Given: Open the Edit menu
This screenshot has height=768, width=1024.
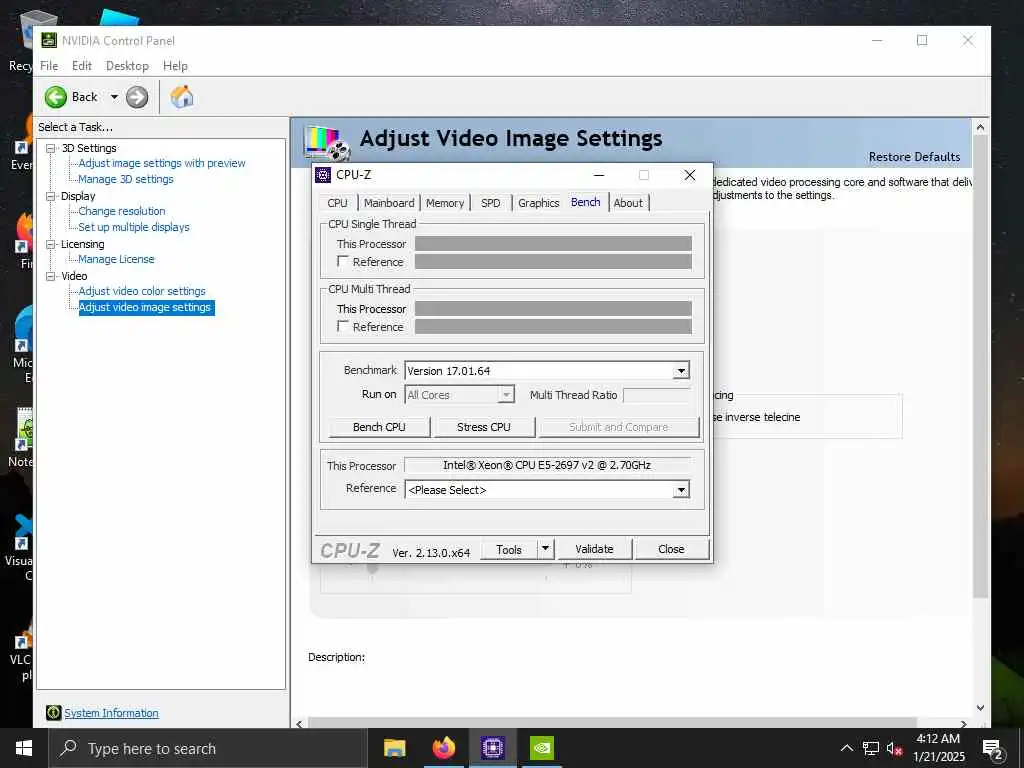Looking at the screenshot, I should [82, 66].
